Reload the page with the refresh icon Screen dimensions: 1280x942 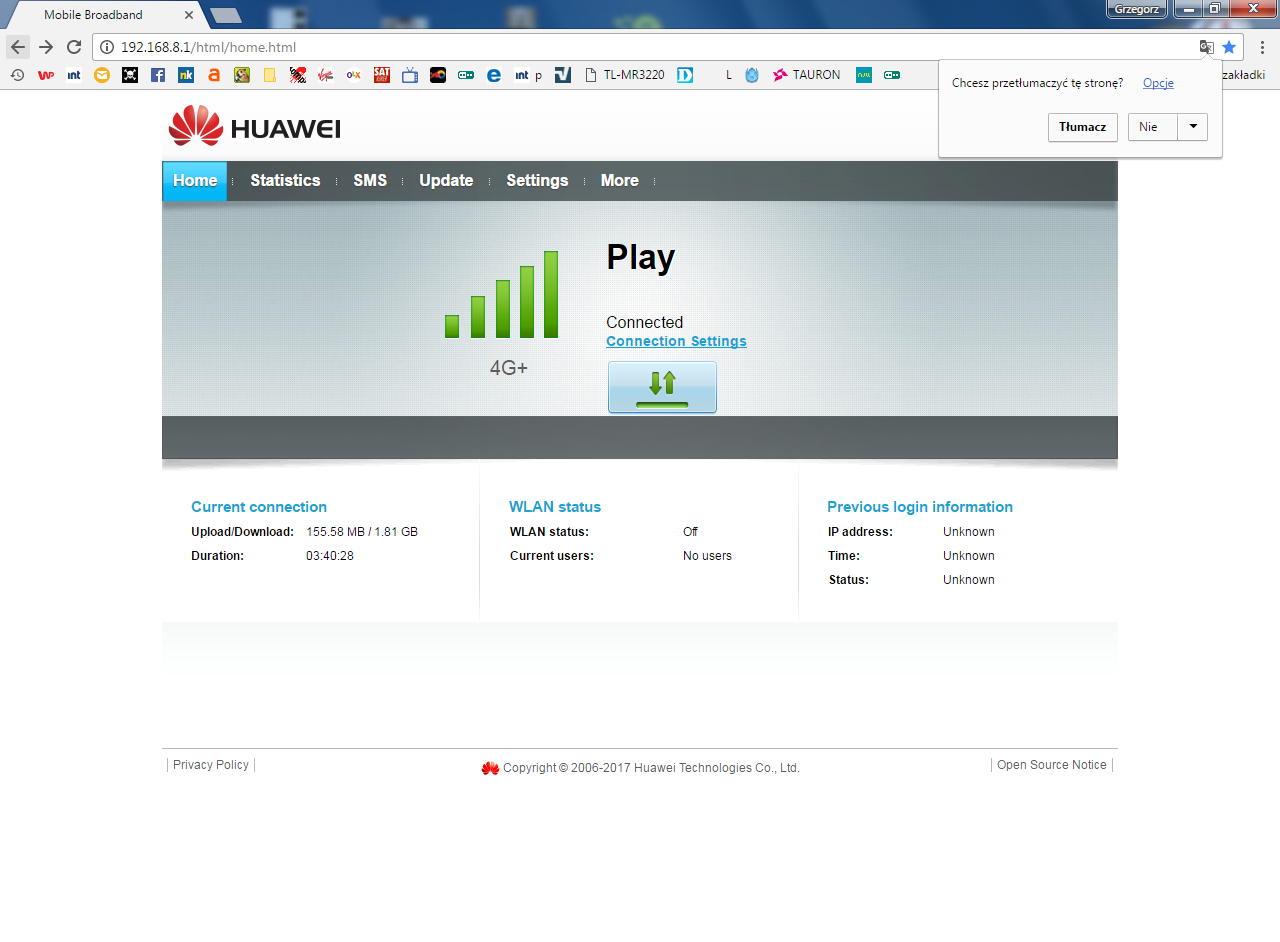click(74, 47)
